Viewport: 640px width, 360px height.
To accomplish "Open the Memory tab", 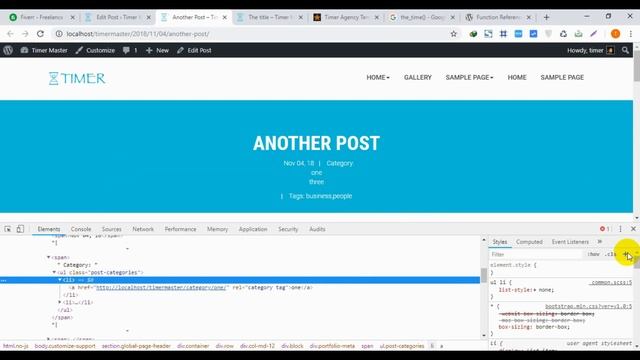I will tap(218, 229).
